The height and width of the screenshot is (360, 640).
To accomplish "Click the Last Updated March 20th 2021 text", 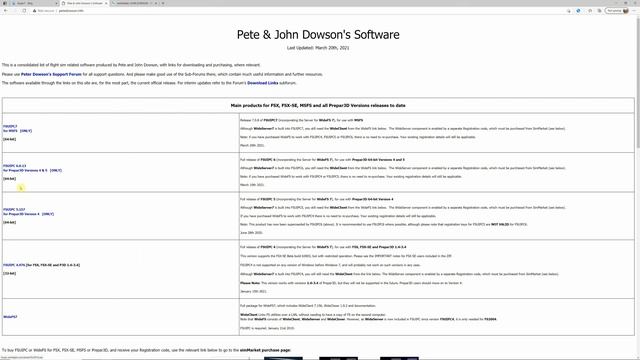I will click(318, 48).
